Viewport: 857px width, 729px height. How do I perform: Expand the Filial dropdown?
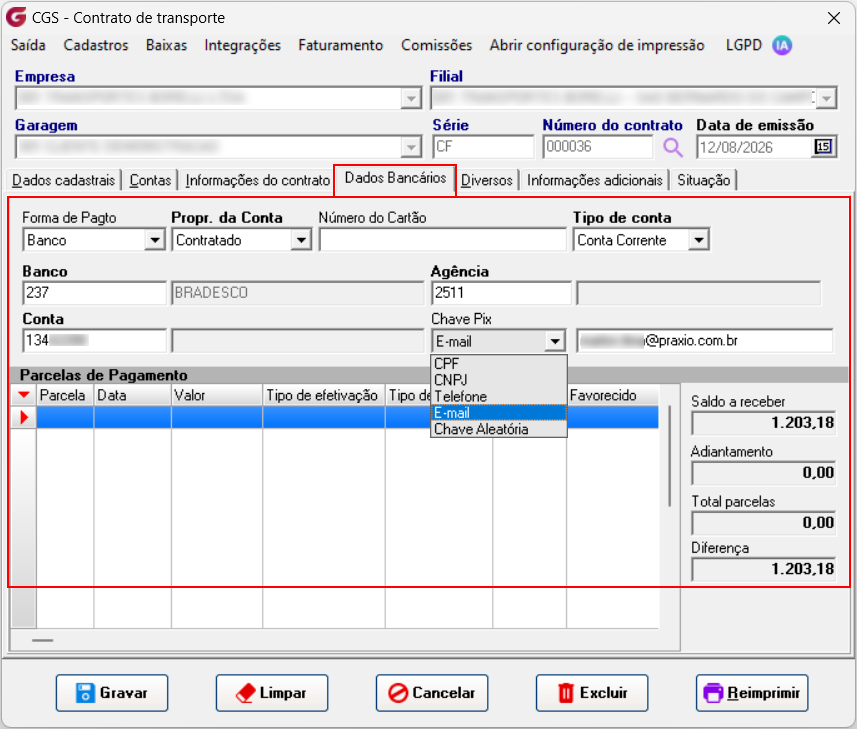(826, 98)
